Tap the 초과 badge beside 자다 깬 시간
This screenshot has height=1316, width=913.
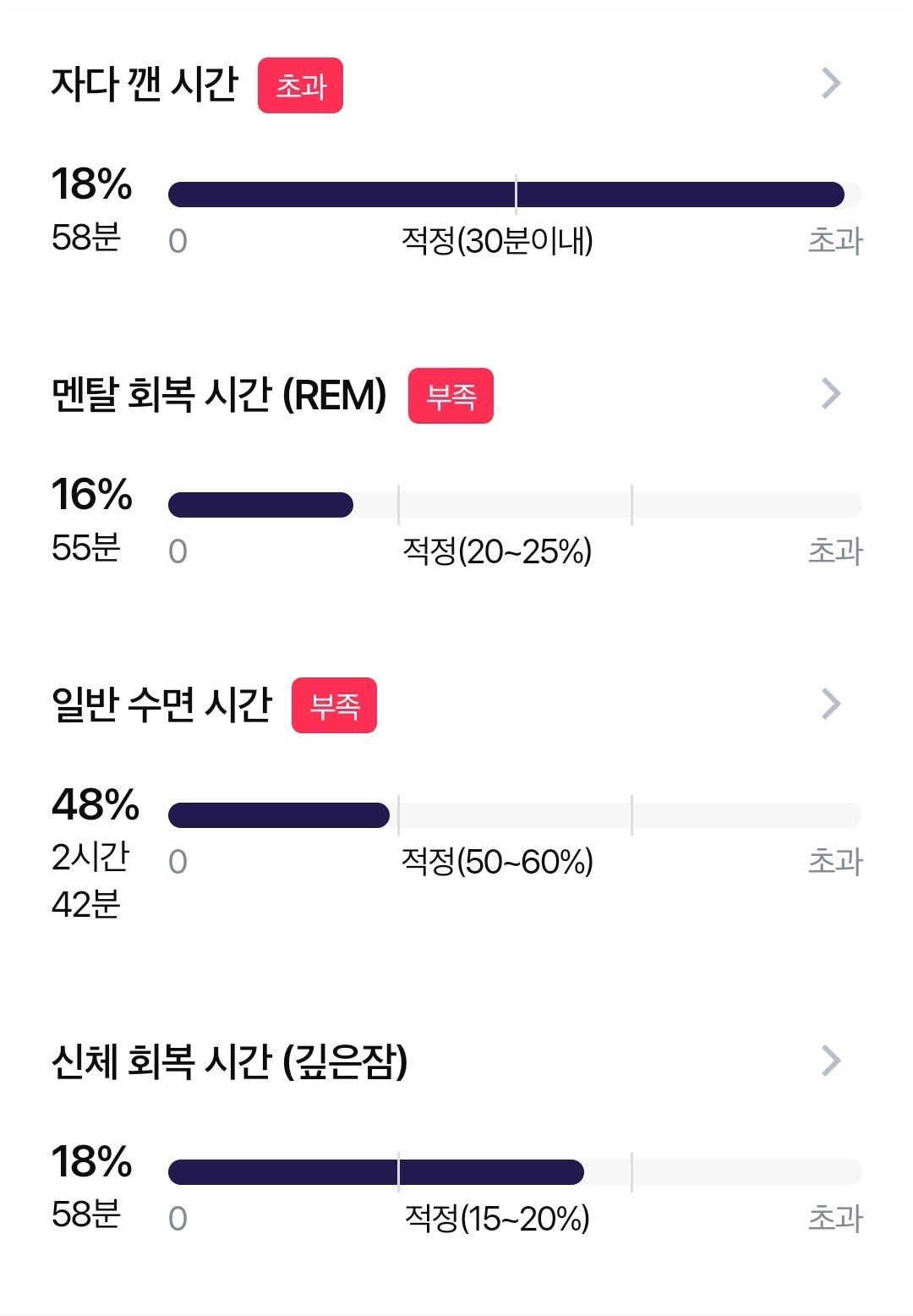coord(300,85)
